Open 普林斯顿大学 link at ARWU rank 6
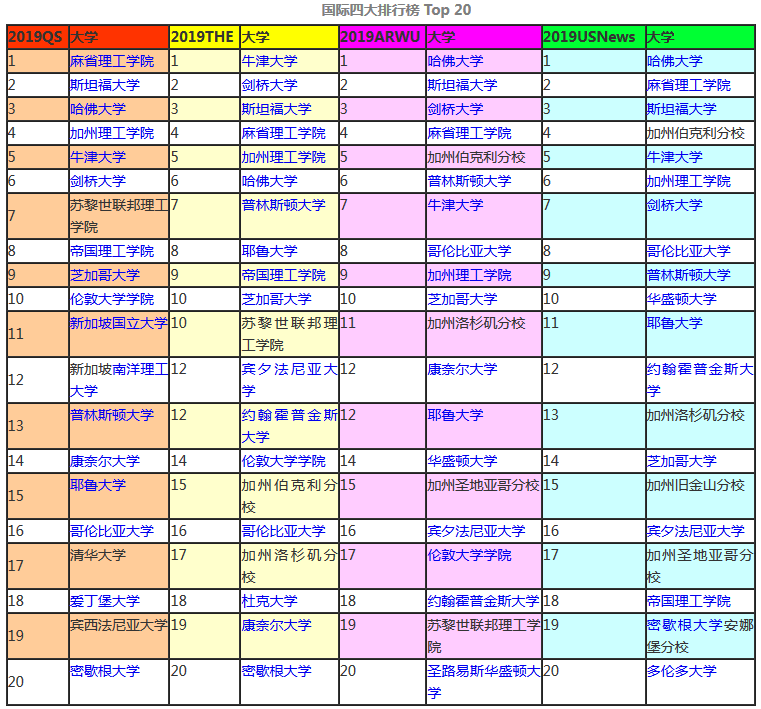Screen dimensions: 761x709 [x=469, y=181]
